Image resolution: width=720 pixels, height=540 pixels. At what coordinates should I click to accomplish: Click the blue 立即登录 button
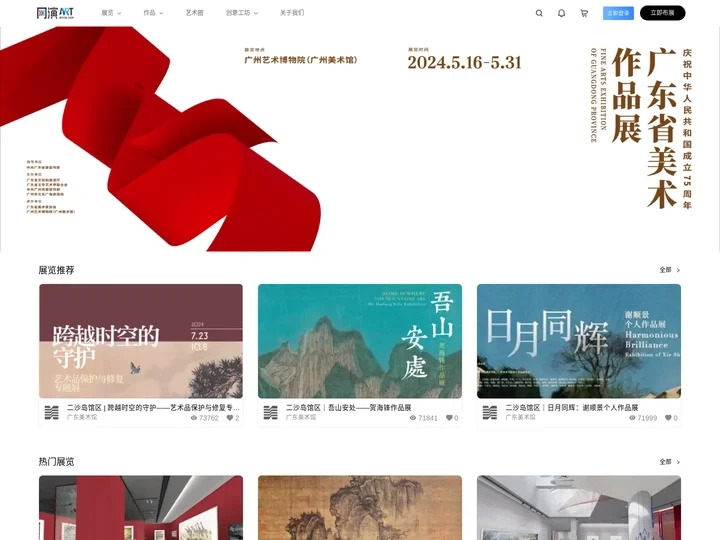pyautogui.click(x=618, y=13)
